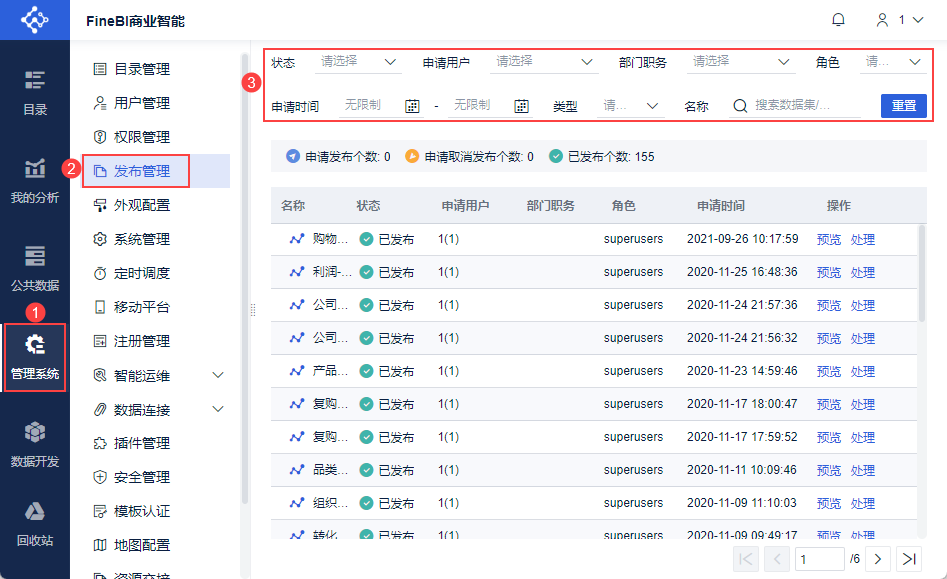The width and height of the screenshot is (947, 579).
Task: Click the 重置 reset button
Action: tap(904, 106)
